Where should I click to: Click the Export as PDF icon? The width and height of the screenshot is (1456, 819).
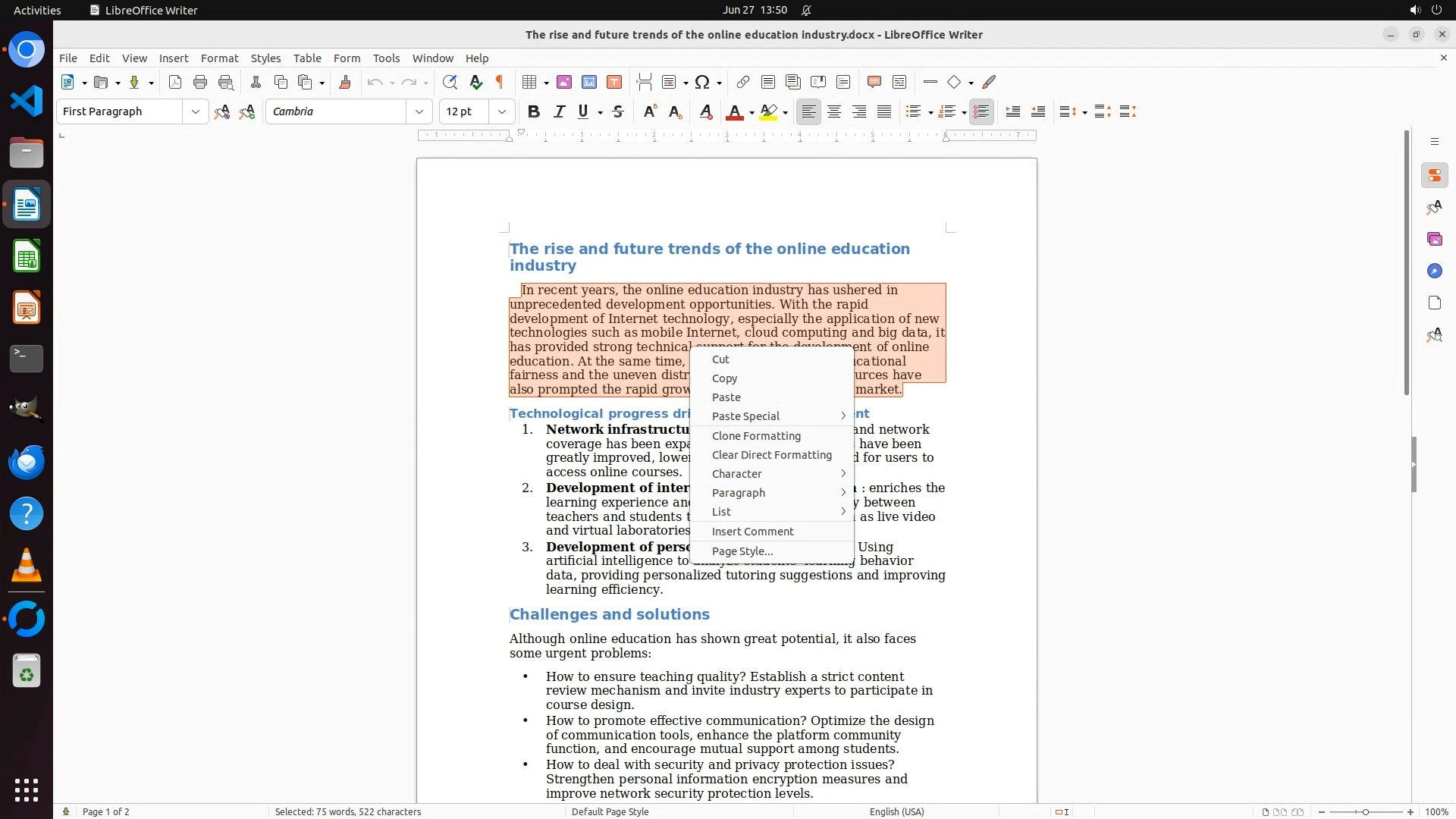pos(175,82)
